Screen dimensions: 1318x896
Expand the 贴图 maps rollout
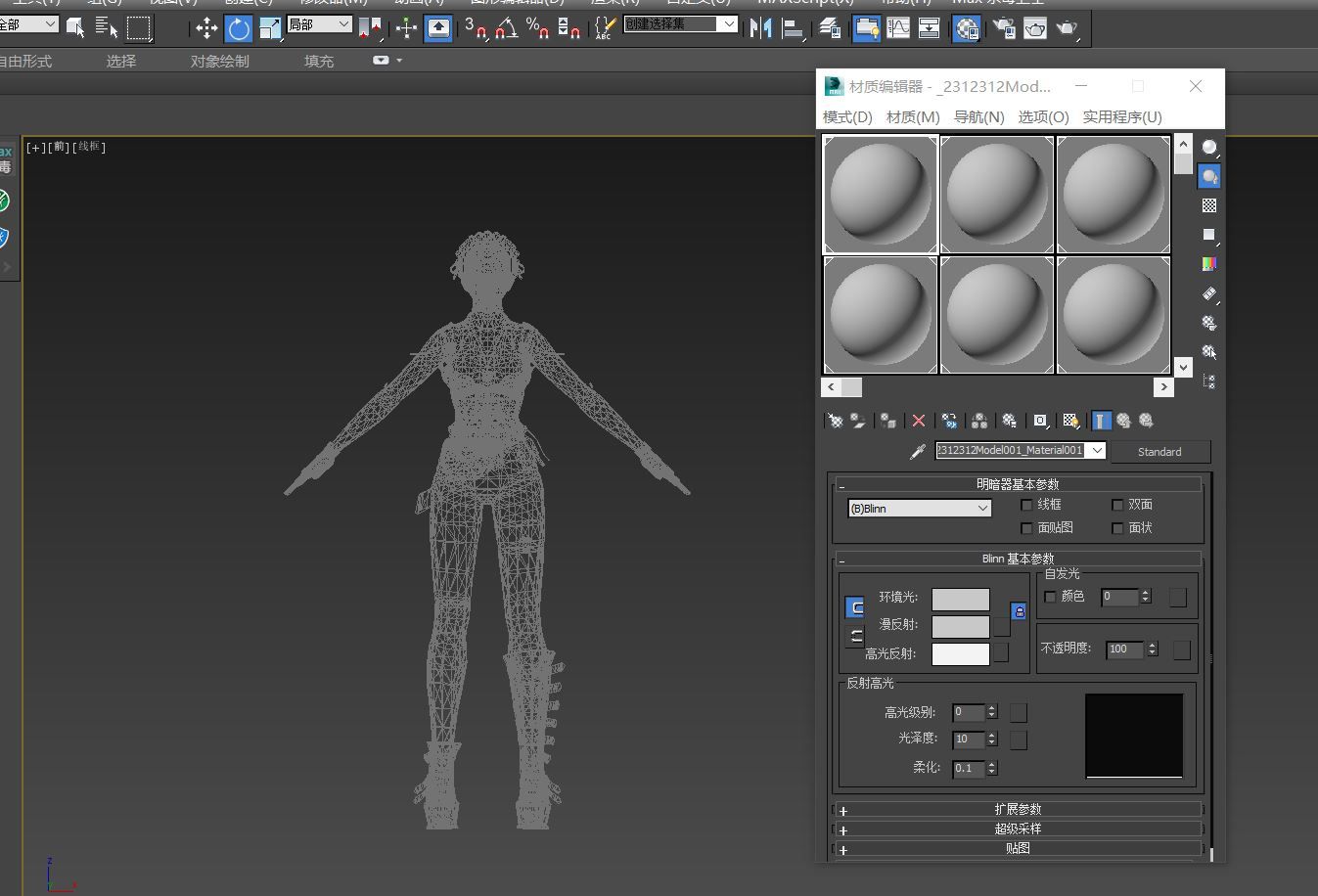[x=1018, y=849]
